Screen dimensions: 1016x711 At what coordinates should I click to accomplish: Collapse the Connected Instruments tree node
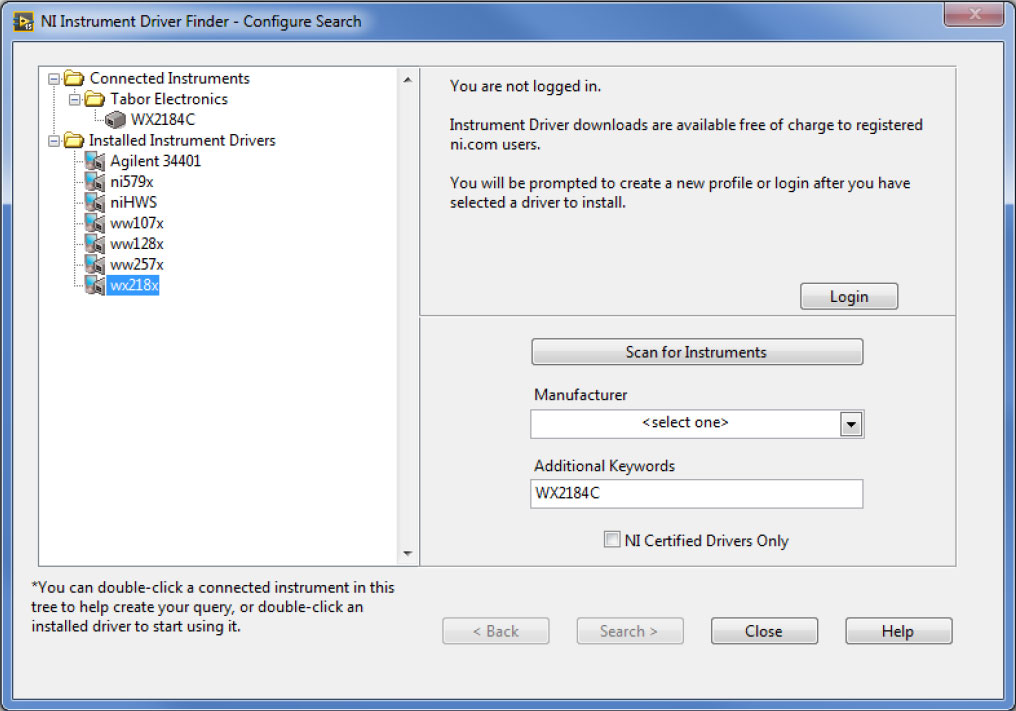53,78
